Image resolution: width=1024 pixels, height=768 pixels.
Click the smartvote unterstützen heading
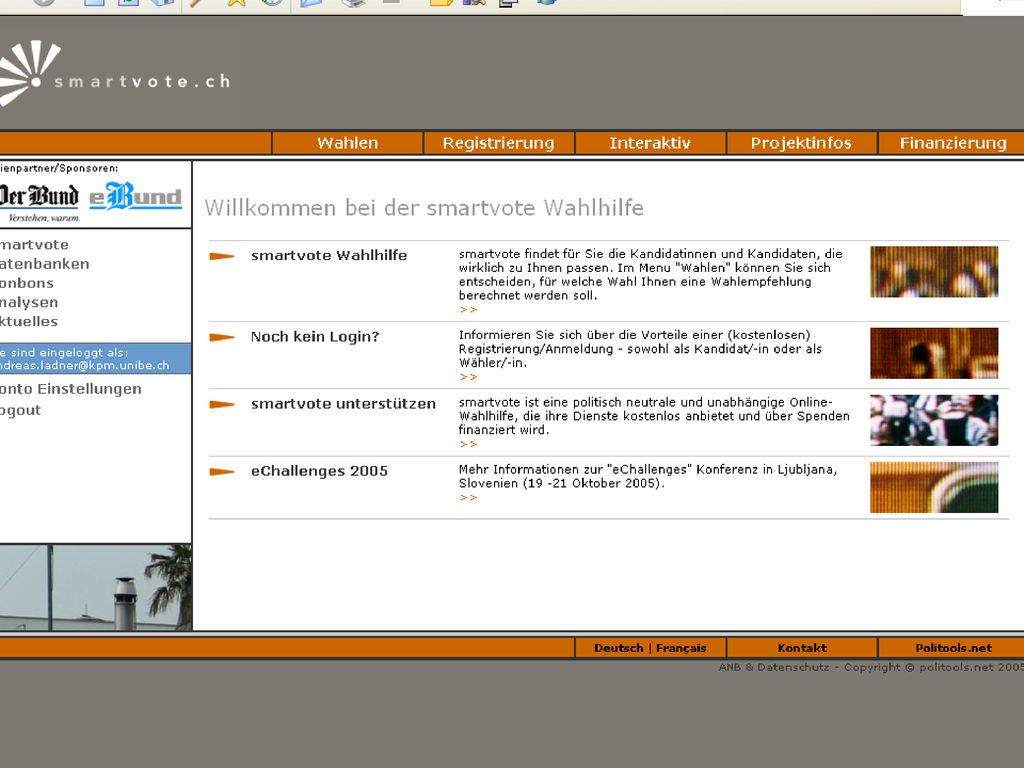coord(343,404)
